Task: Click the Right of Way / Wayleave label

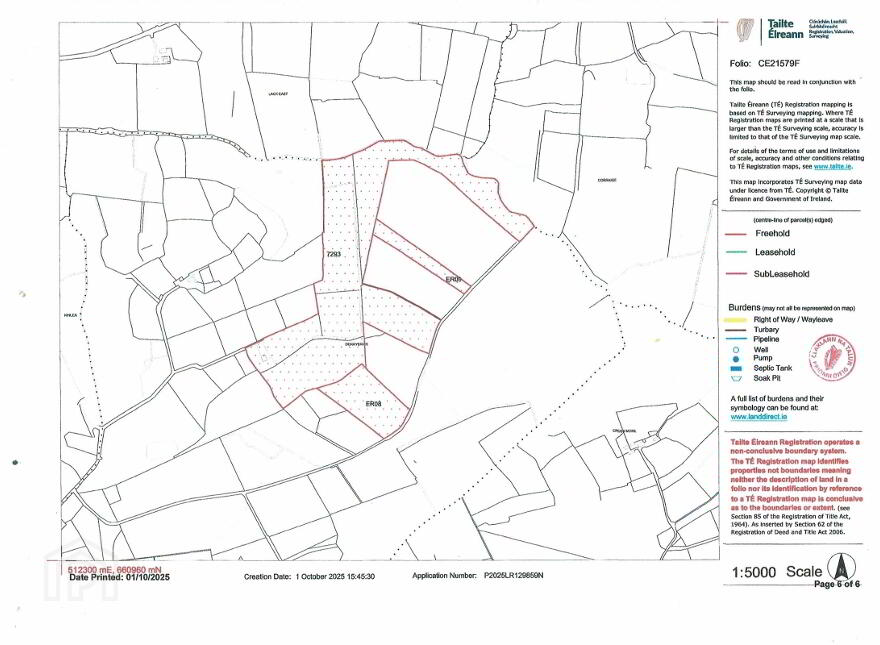Action: (793, 319)
